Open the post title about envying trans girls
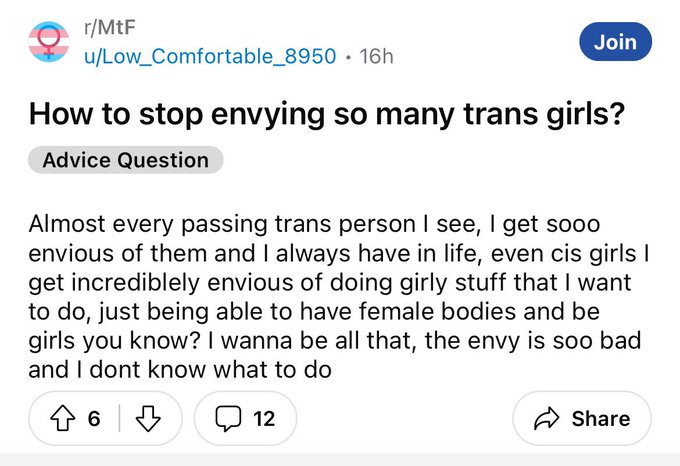680x466 pixels. tap(327, 114)
